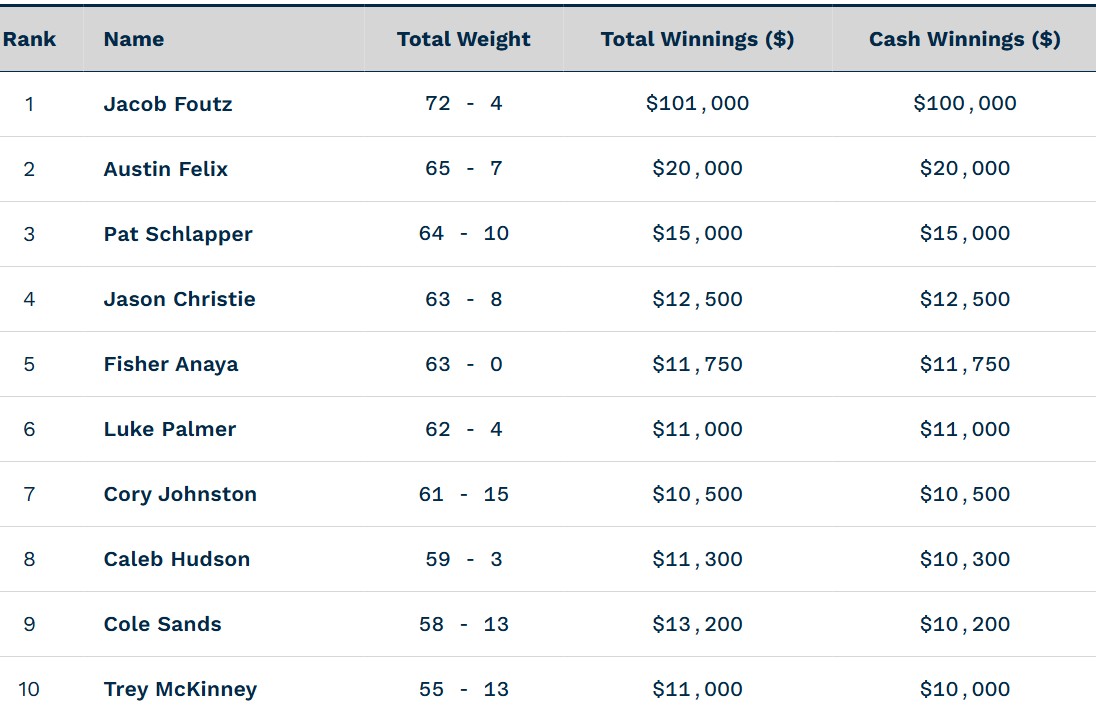The image size is (1096, 721).
Task: Click the Total Winnings ($) header
Action: point(697,40)
